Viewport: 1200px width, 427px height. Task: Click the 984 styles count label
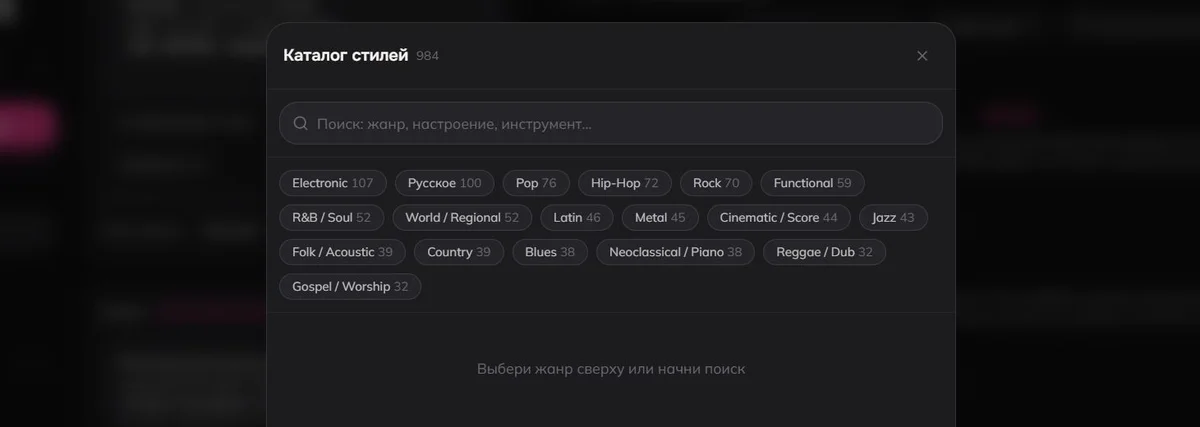pyautogui.click(x=427, y=56)
